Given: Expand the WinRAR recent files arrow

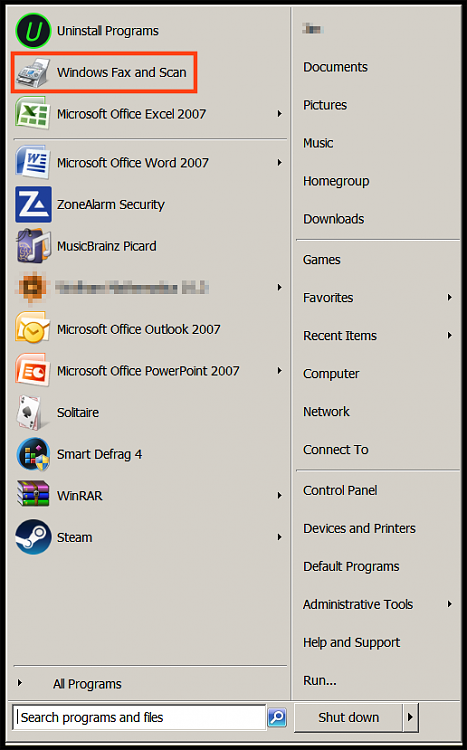Looking at the screenshot, I should pyautogui.click(x=279, y=496).
